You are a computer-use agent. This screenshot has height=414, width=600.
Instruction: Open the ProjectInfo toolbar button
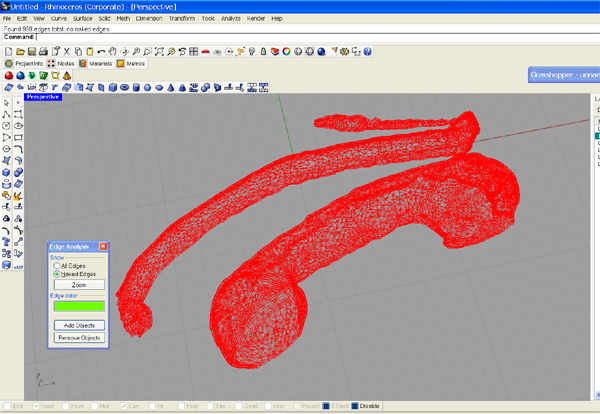point(24,64)
